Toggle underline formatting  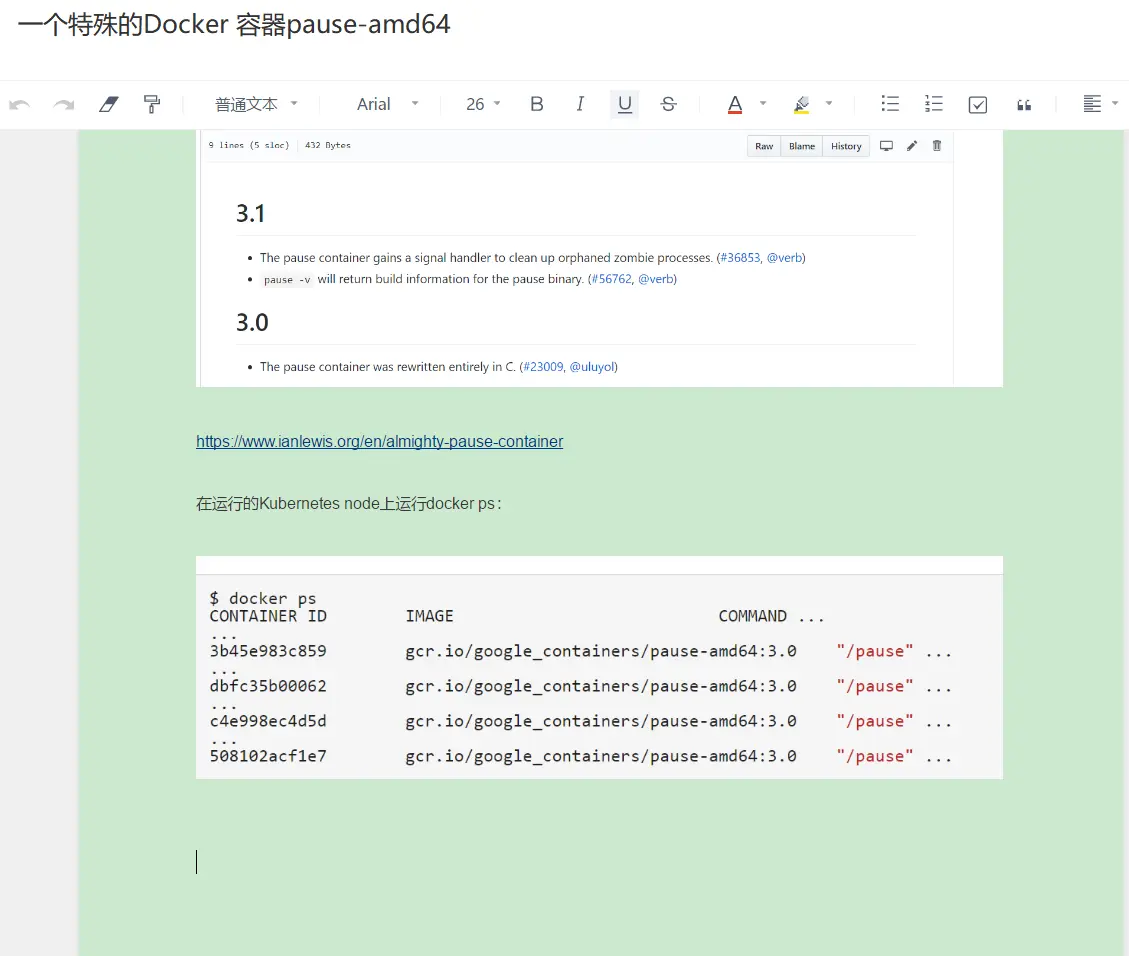[624, 104]
